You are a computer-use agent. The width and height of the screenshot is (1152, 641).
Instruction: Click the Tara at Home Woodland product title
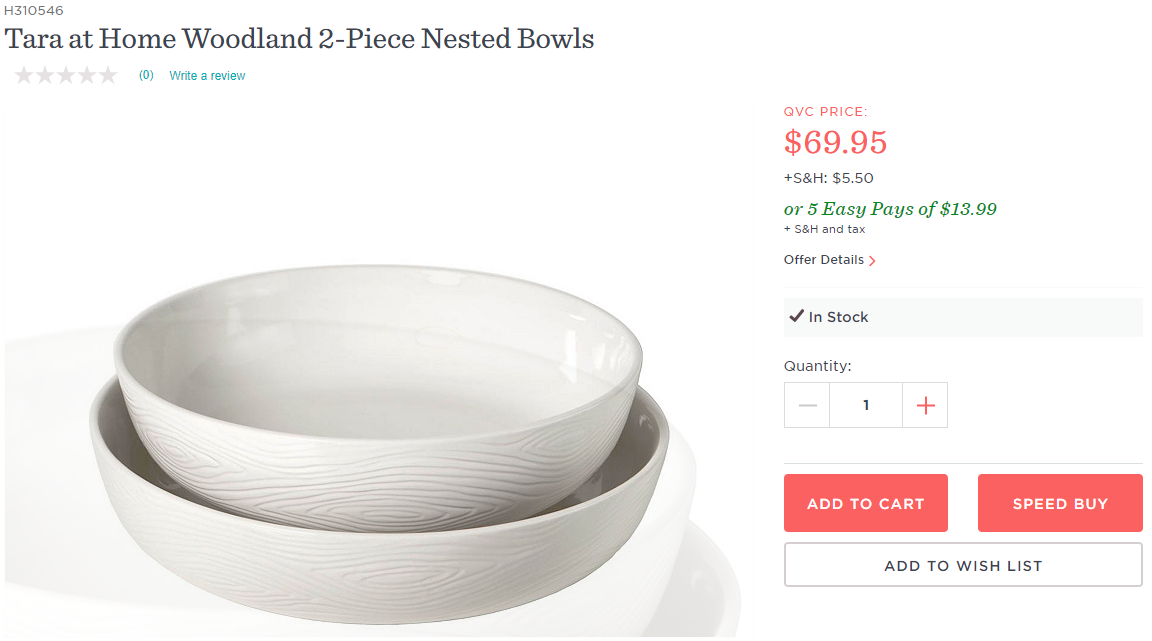[300, 39]
